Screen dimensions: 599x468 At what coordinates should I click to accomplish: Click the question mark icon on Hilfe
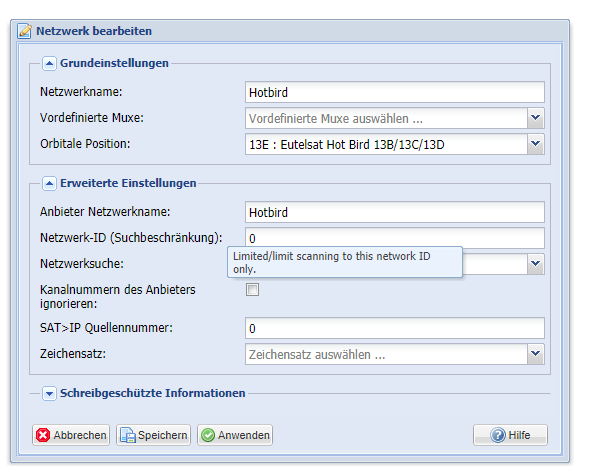pos(498,435)
